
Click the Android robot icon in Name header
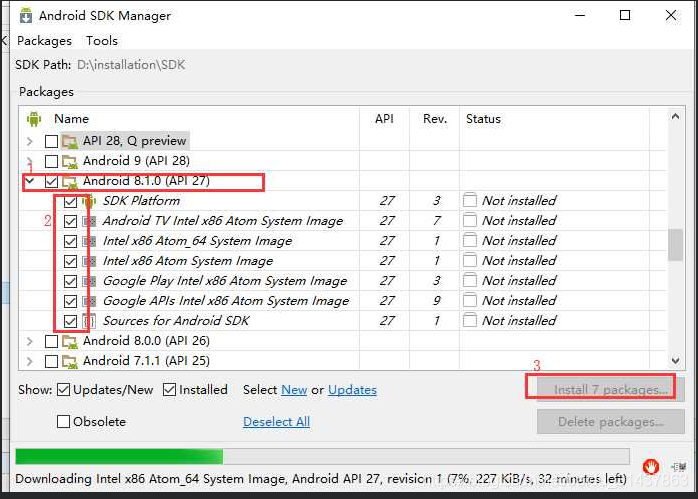[34, 119]
